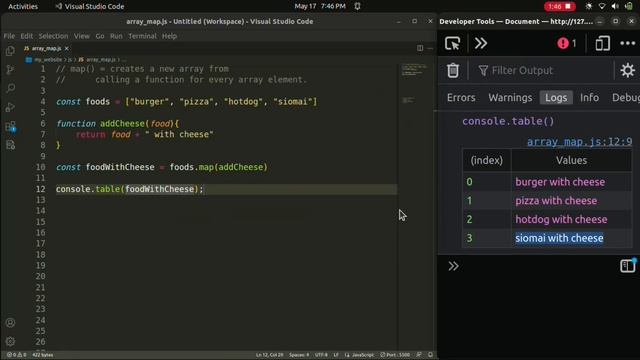The width and height of the screenshot is (640, 360).
Task: Open the Accounts icon in activity bar
Action: (x=10, y=323)
